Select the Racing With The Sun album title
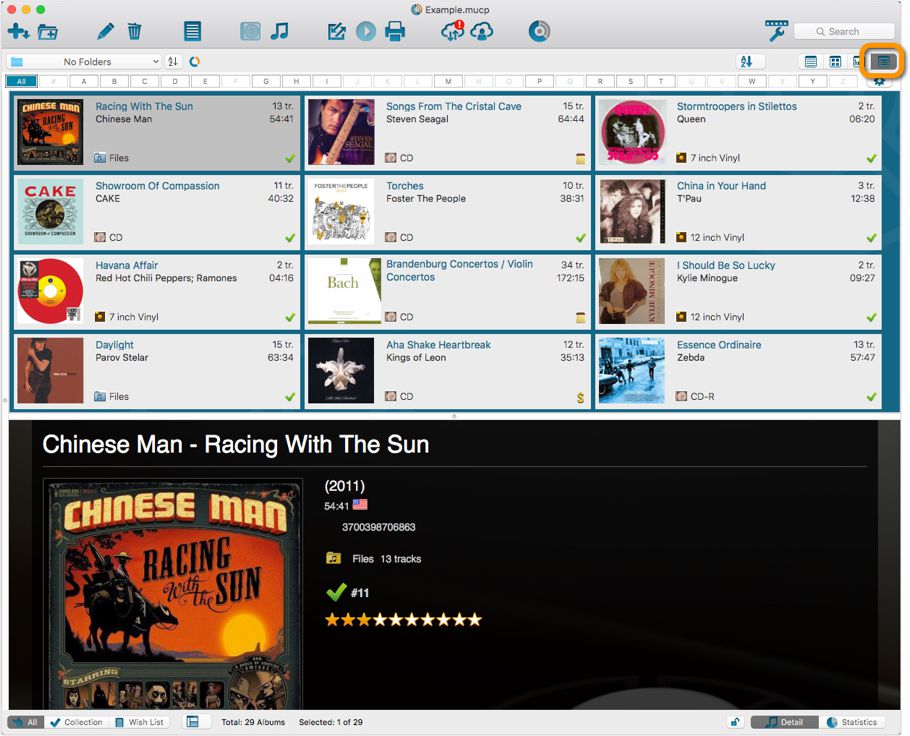Viewport: 910px width, 736px height. click(144, 106)
